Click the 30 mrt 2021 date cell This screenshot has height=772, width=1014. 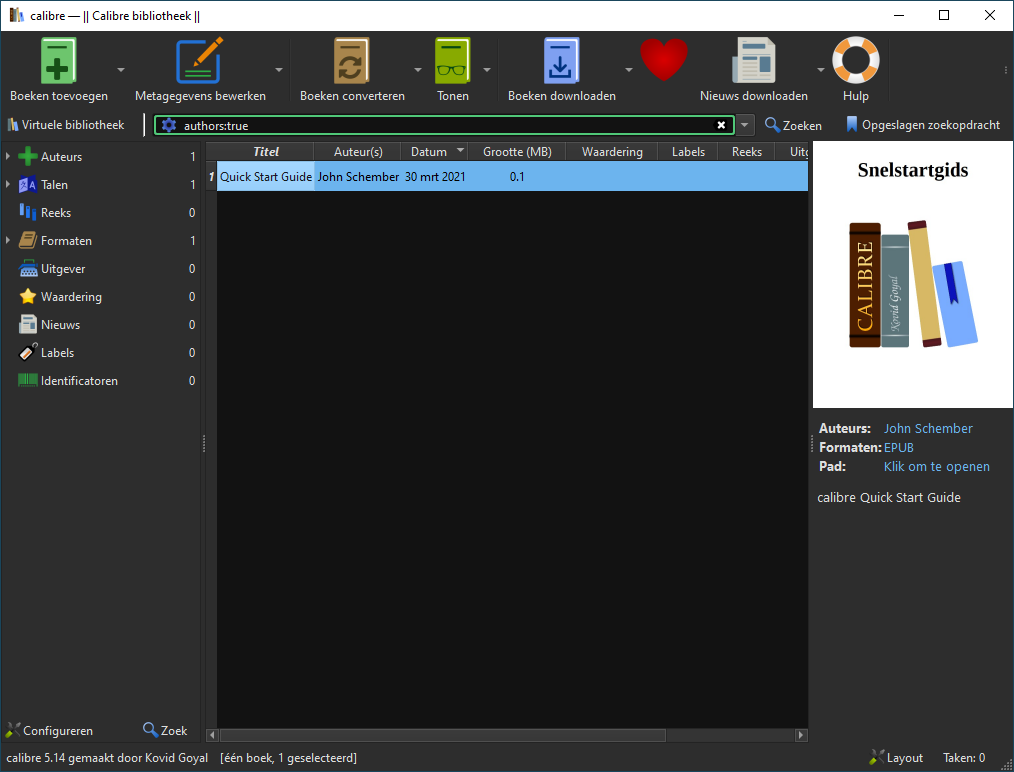point(435,177)
